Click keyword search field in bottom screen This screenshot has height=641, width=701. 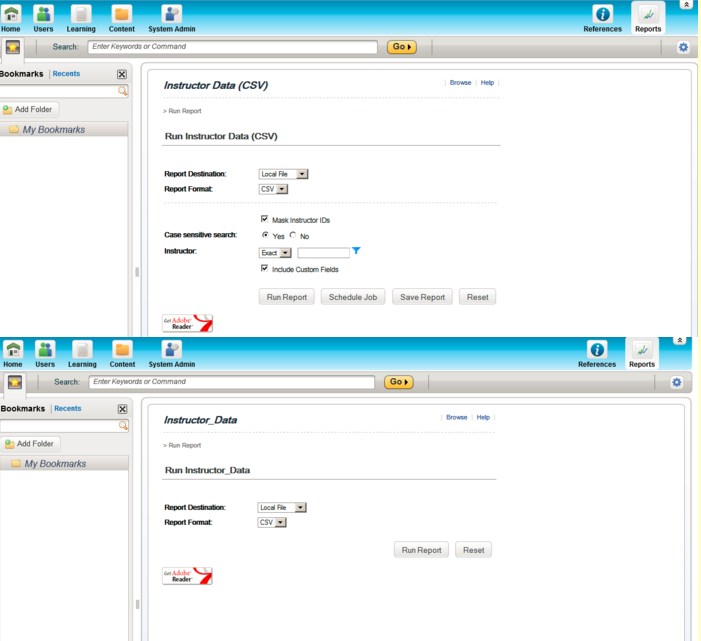232,382
